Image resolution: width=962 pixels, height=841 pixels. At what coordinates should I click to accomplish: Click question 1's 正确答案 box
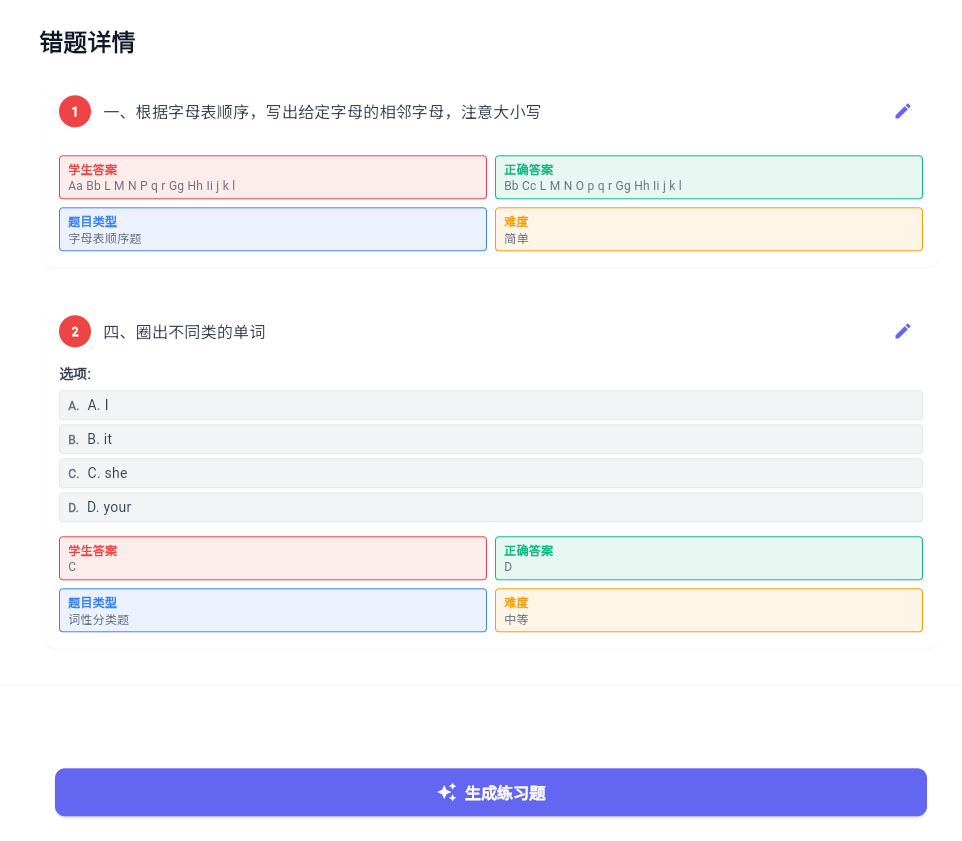click(708, 177)
